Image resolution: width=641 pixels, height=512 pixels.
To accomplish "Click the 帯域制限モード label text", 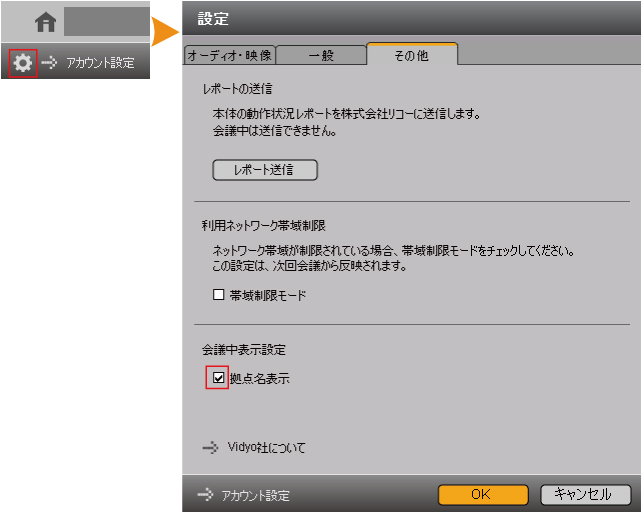I will point(267,296).
